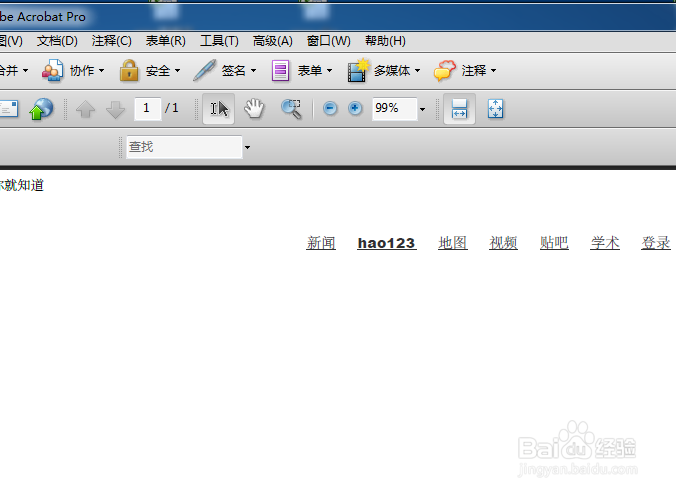Open the 高级(A) menu
This screenshot has width=676, height=493.
(x=273, y=41)
